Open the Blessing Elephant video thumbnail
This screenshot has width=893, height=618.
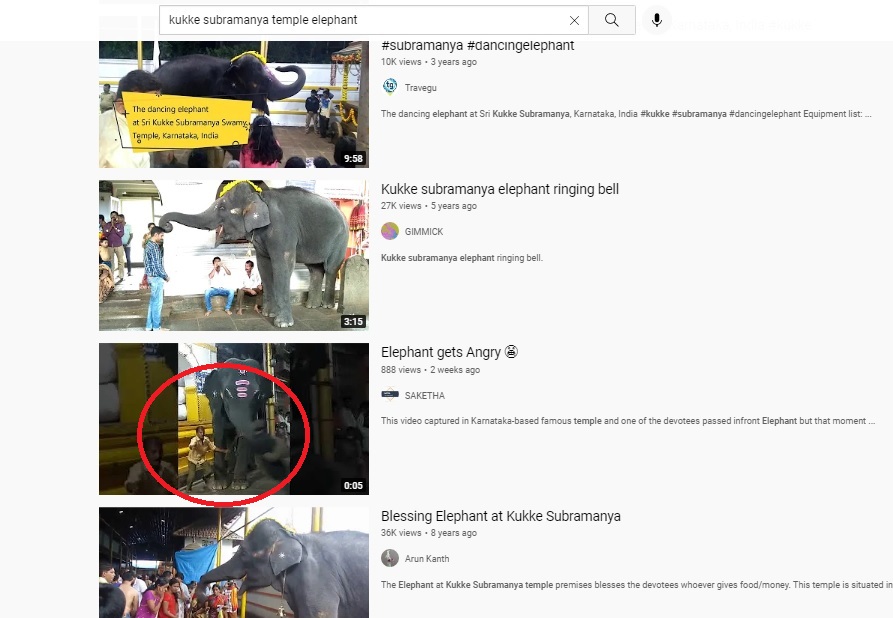point(234,563)
